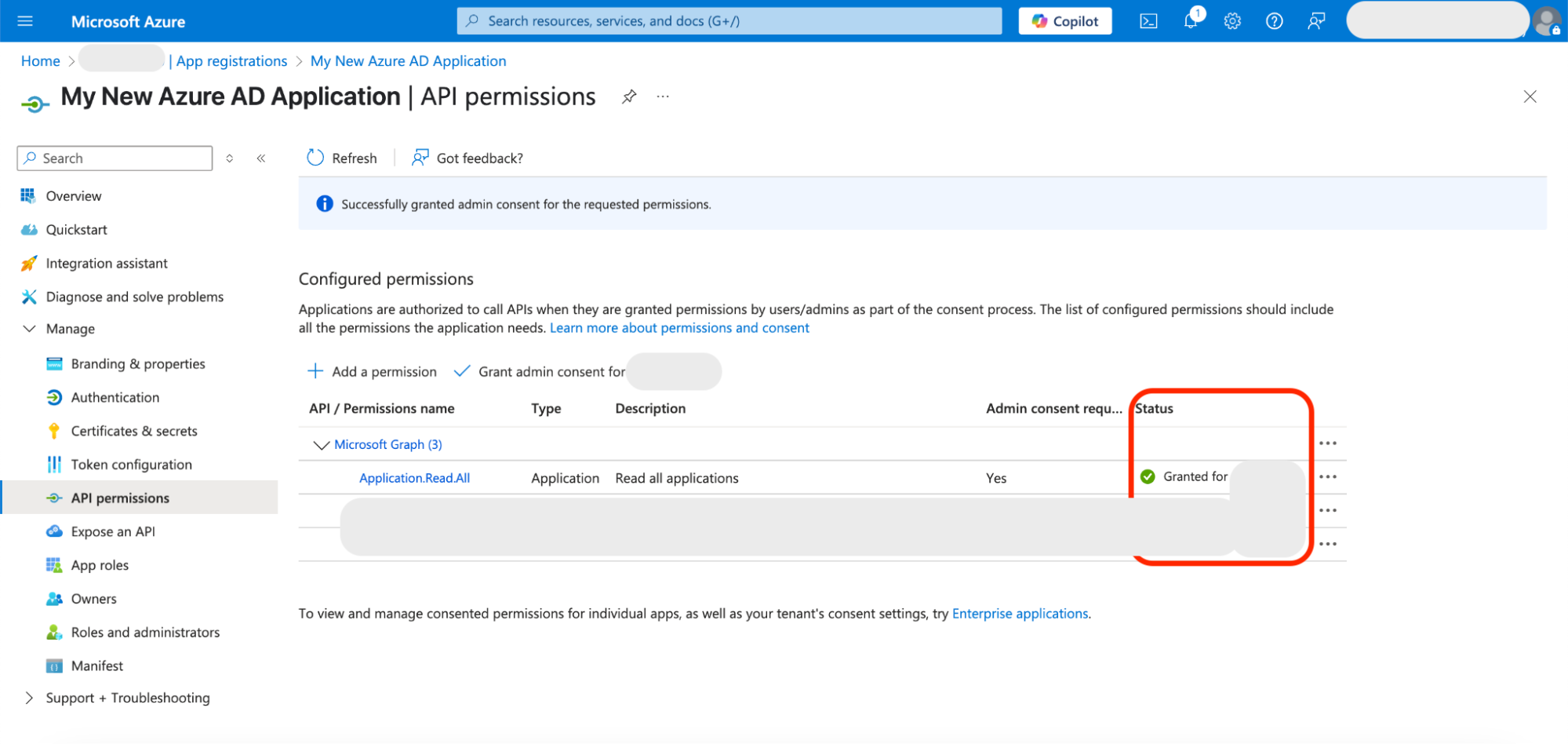Click the sidebar expand/collapse all arrows

pyautogui.click(x=230, y=159)
